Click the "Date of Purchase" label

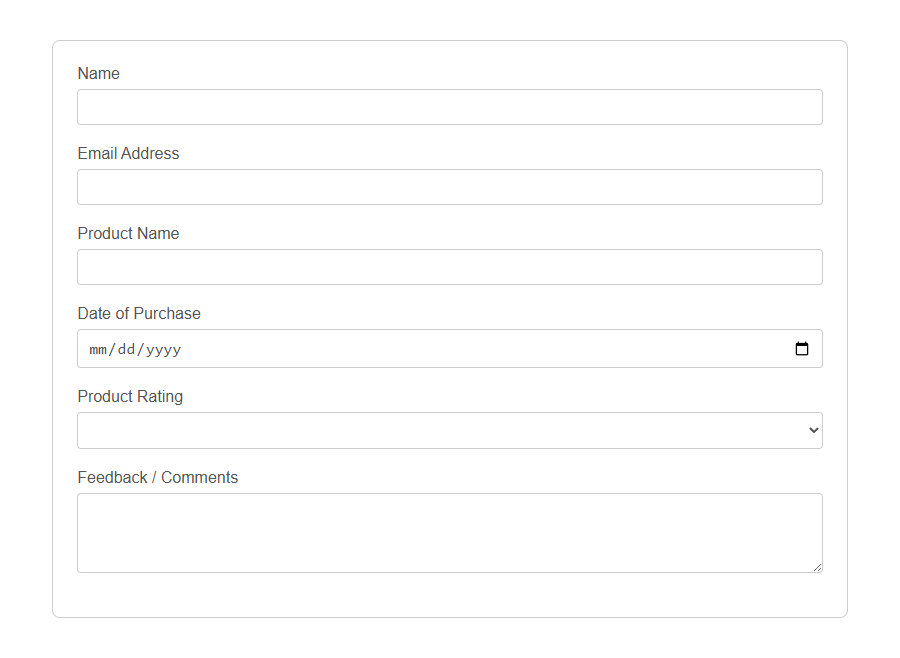pos(139,314)
